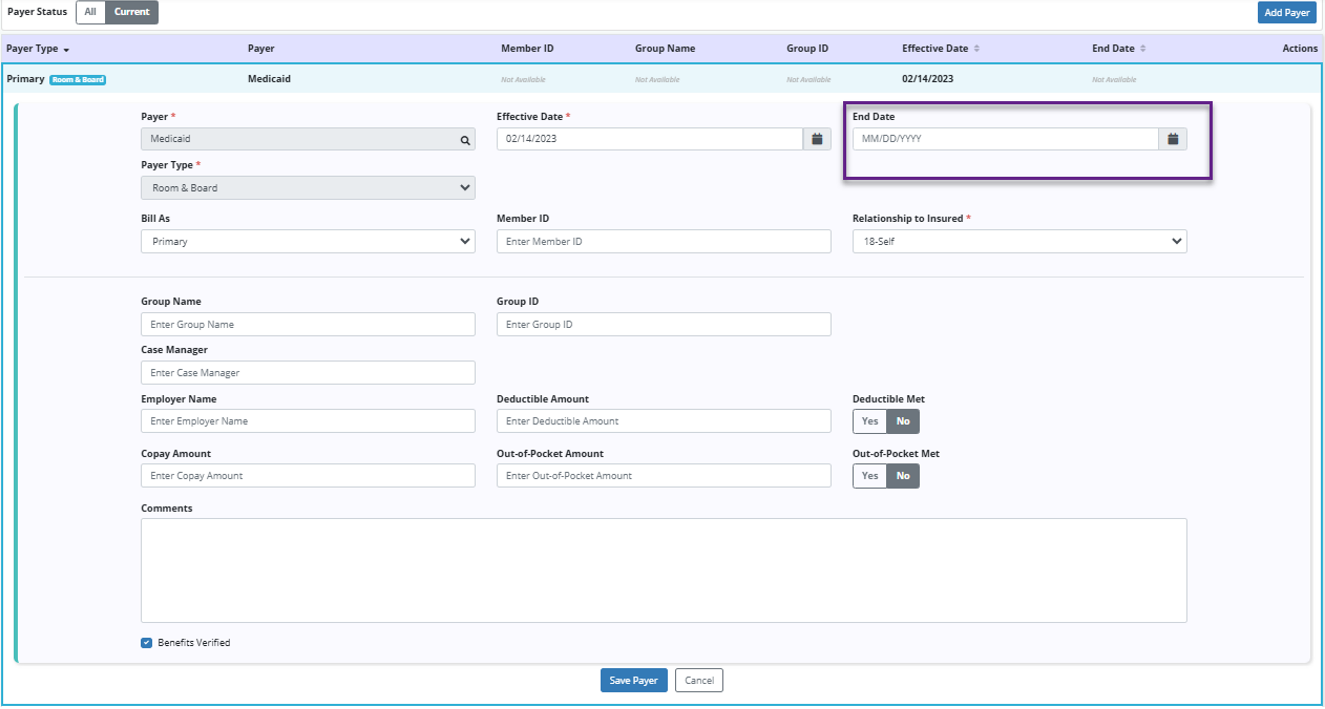
Task: Set Out-of-Pocket Met to Yes
Action: coord(870,476)
